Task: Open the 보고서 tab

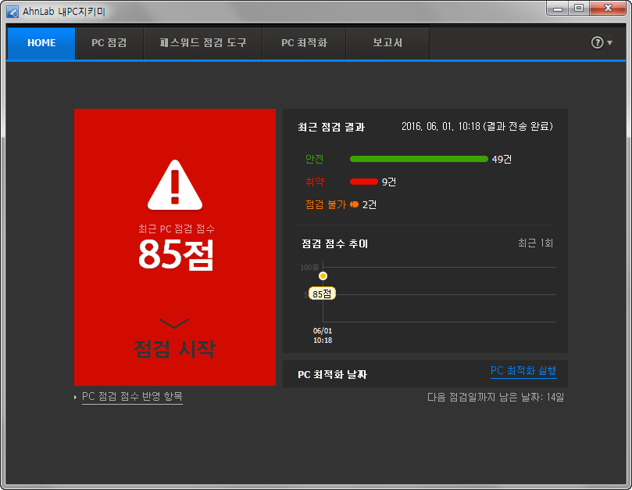Action: [388, 44]
